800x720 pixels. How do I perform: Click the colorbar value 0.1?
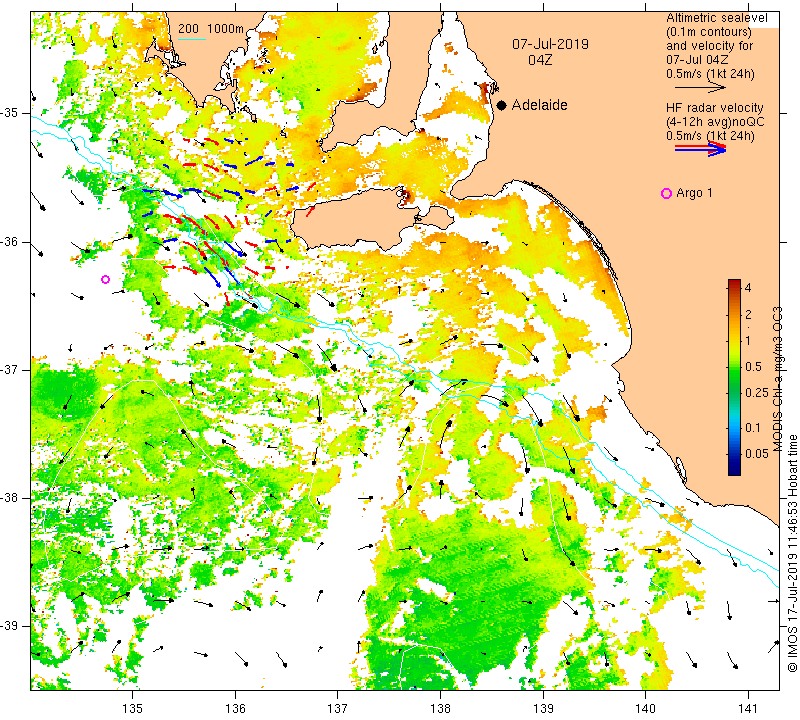[x=753, y=428]
